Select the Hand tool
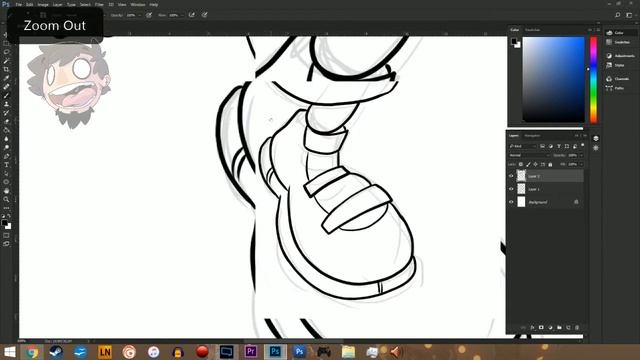This screenshot has height=360, width=640. 7,191
